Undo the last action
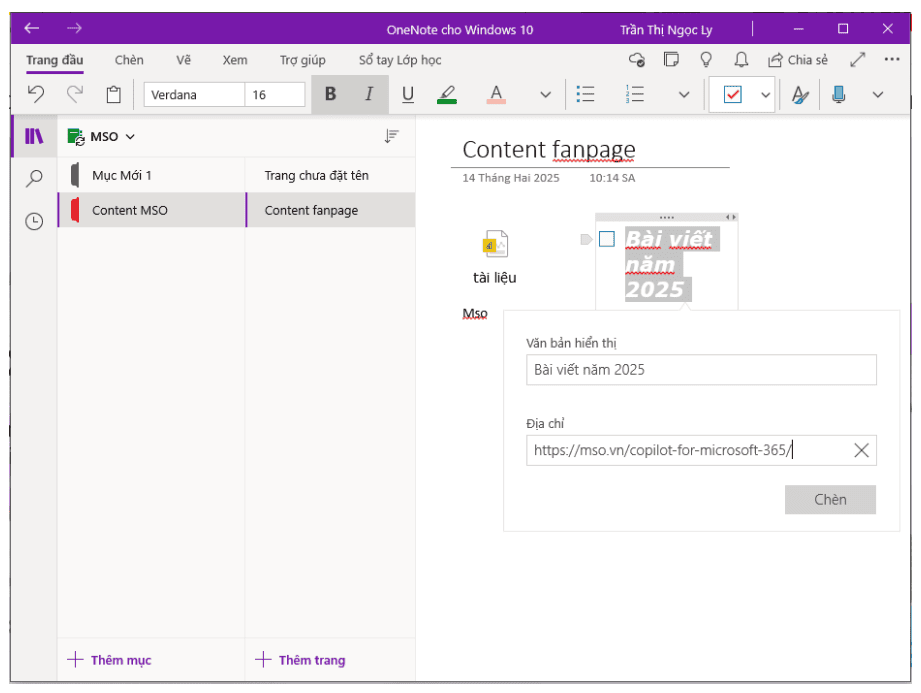The height and width of the screenshot is (693, 921). tap(36, 94)
